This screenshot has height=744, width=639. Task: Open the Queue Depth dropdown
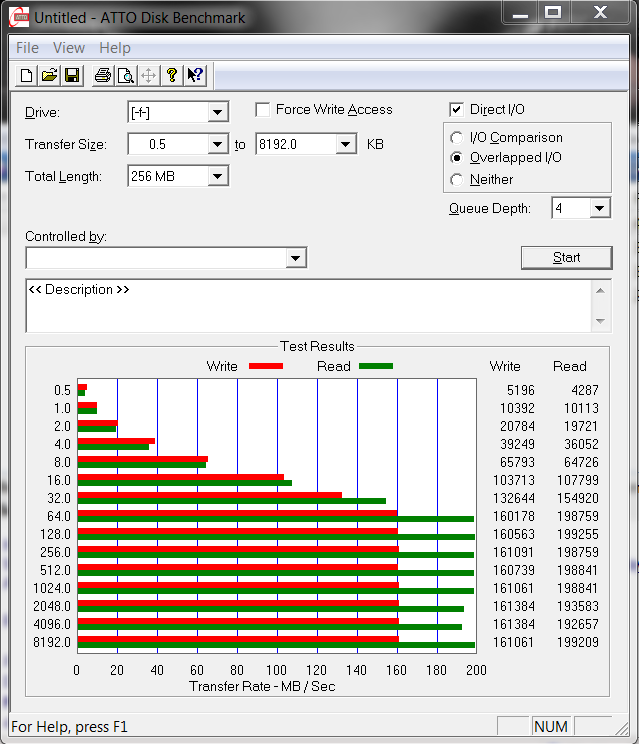click(599, 208)
